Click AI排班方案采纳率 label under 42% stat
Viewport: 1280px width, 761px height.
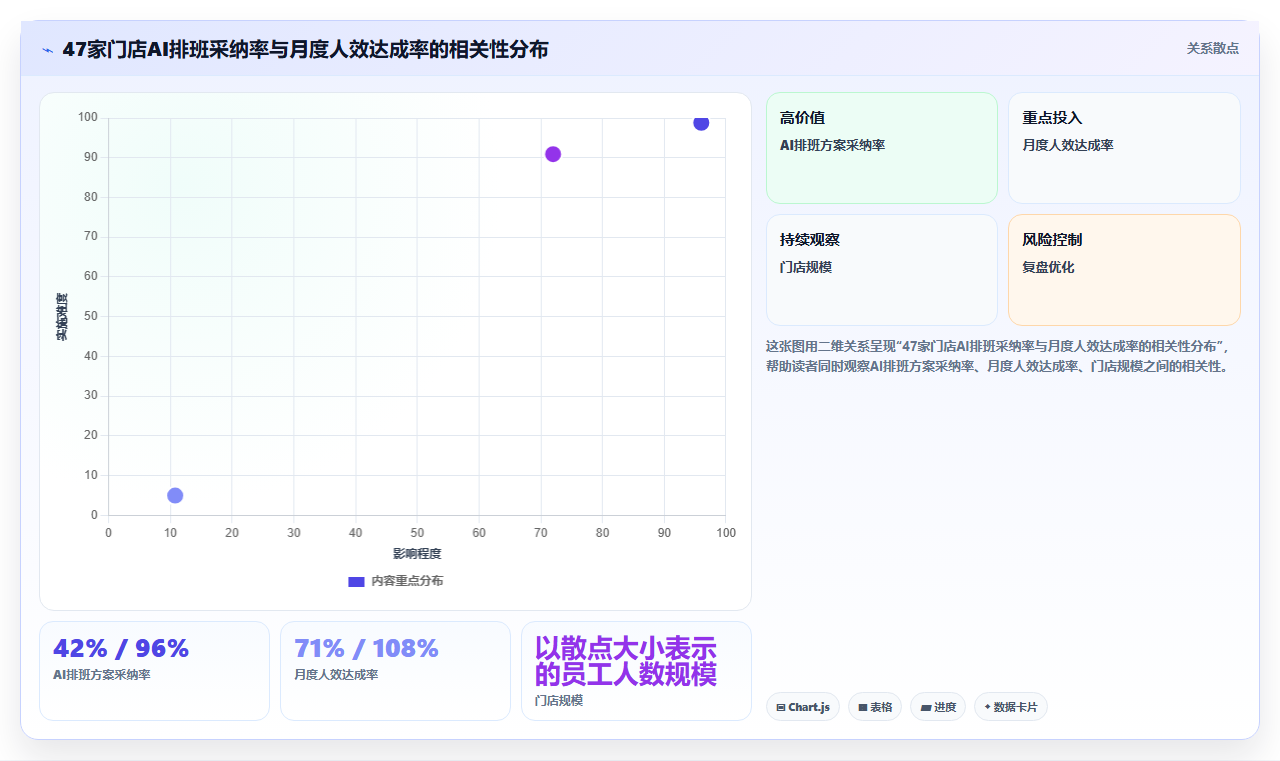[102, 675]
